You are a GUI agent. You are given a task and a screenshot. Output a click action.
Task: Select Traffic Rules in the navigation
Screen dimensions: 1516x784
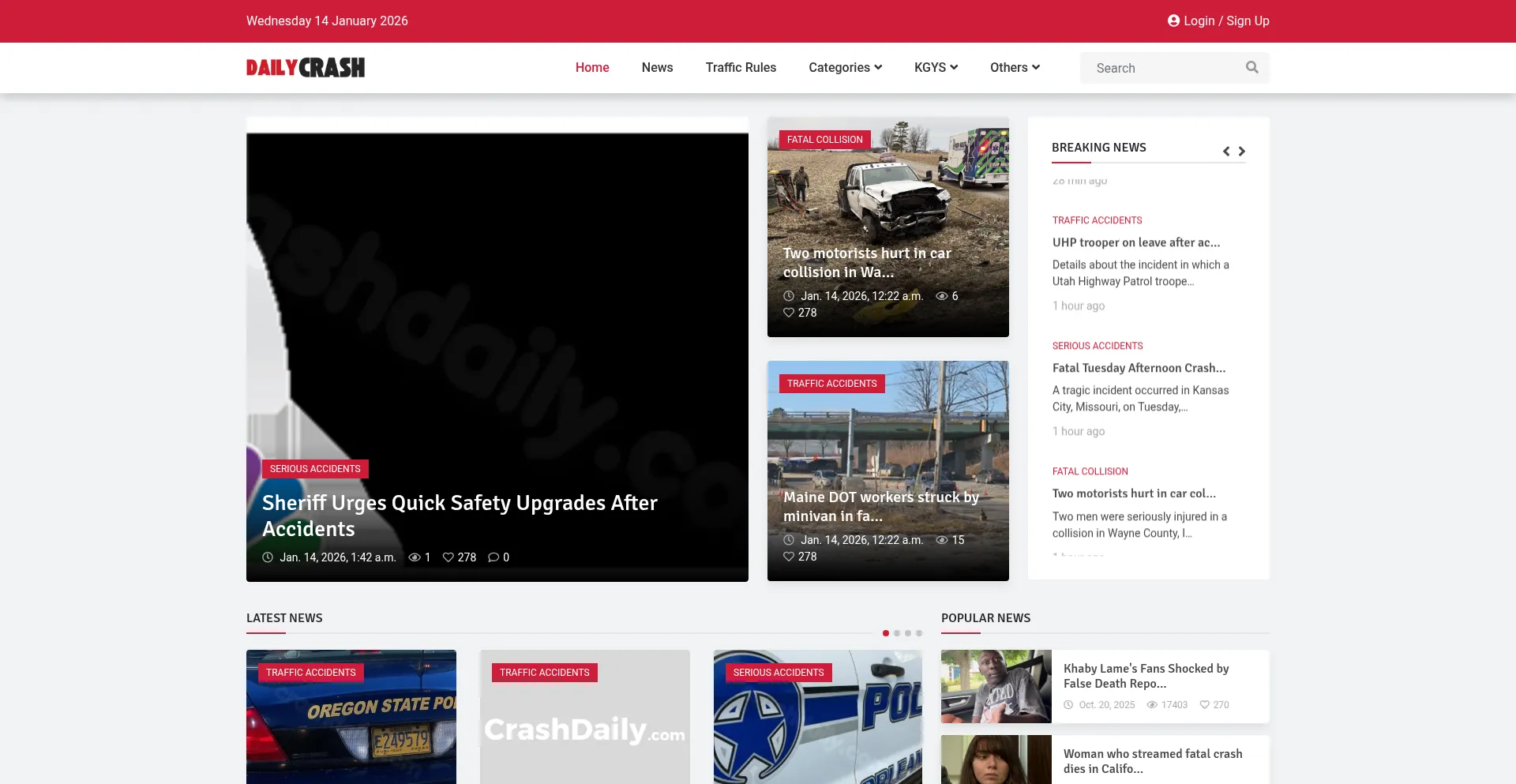[741, 68]
